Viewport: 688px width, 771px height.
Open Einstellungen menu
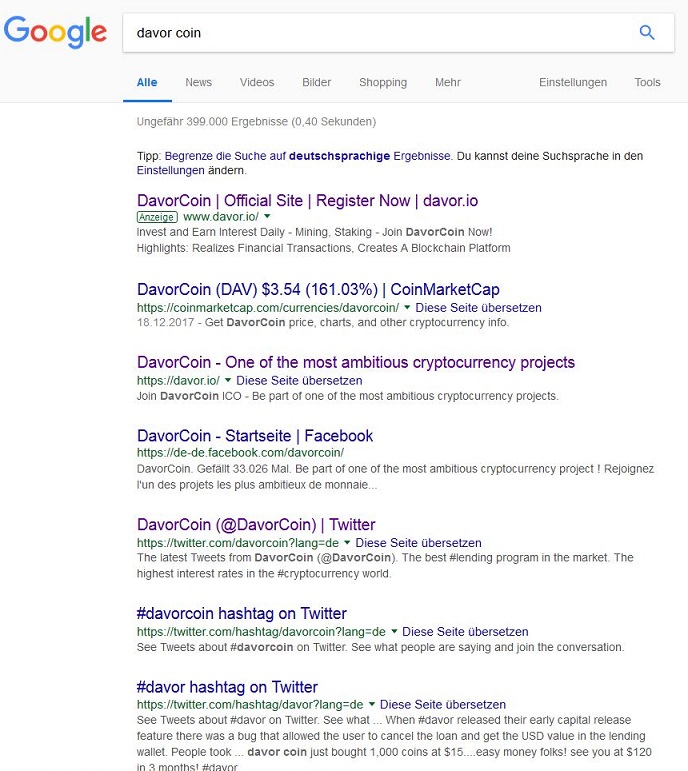click(572, 83)
